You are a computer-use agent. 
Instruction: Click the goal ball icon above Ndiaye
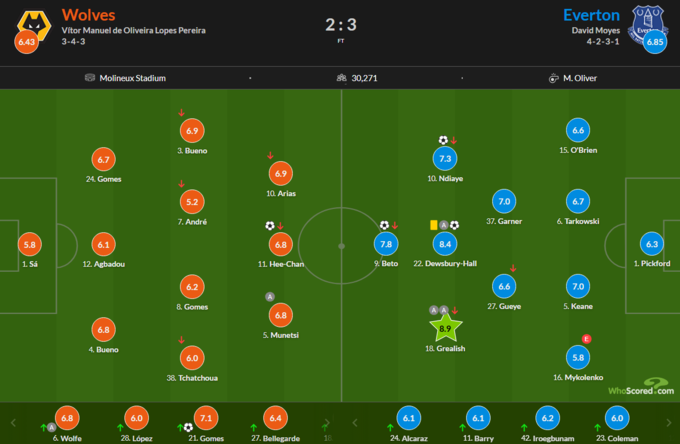click(x=443, y=141)
